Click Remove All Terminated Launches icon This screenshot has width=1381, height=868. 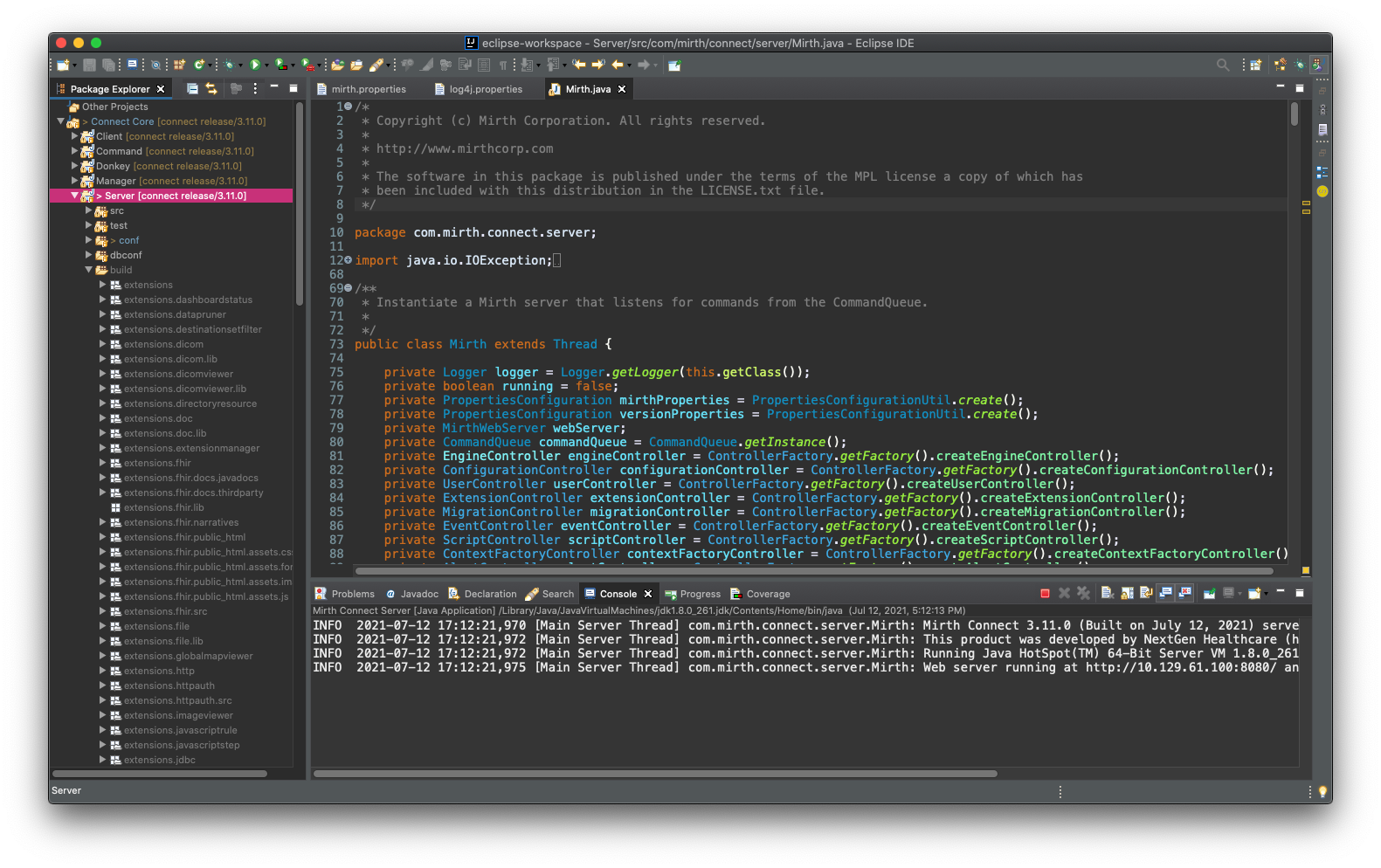coord(1084,593)
